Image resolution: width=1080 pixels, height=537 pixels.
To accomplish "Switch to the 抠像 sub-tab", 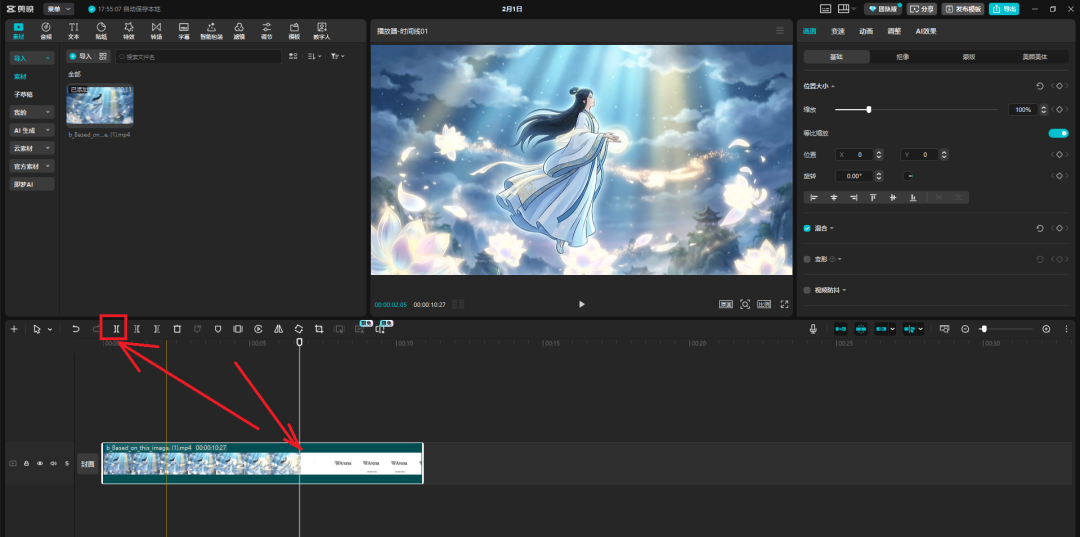I will [x=903, y=57].
